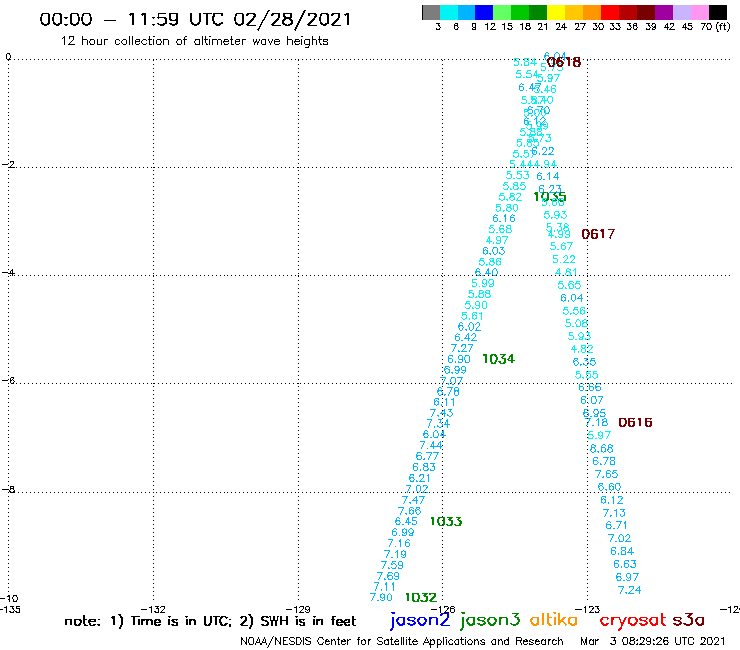
Task: Click the 4.82 wave height value
Action: [x=582, y=349]
